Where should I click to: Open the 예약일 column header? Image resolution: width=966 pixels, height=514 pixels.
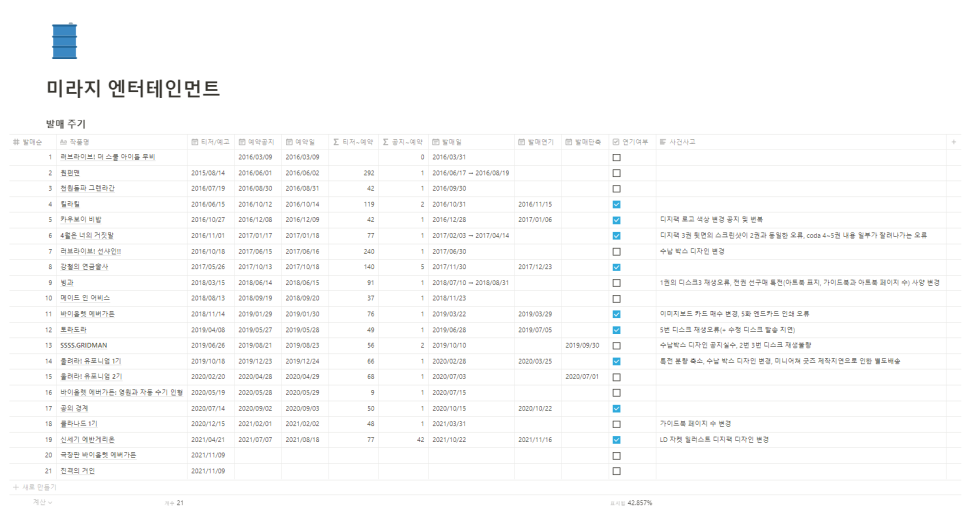click(x=301, y=142)
